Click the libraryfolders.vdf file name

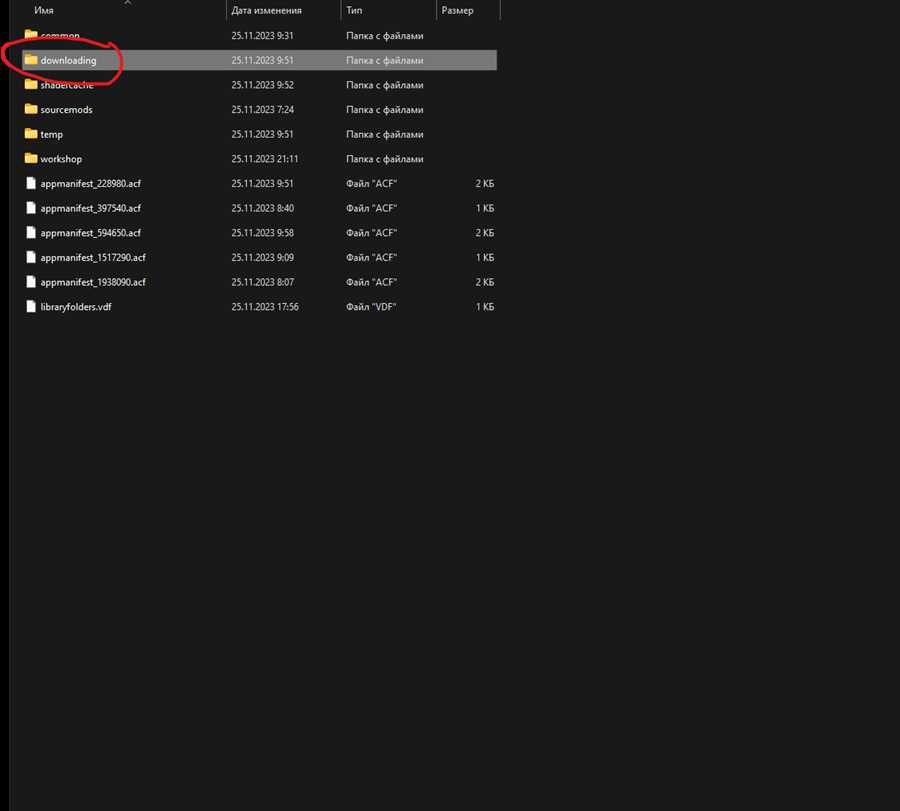[76, 306]
